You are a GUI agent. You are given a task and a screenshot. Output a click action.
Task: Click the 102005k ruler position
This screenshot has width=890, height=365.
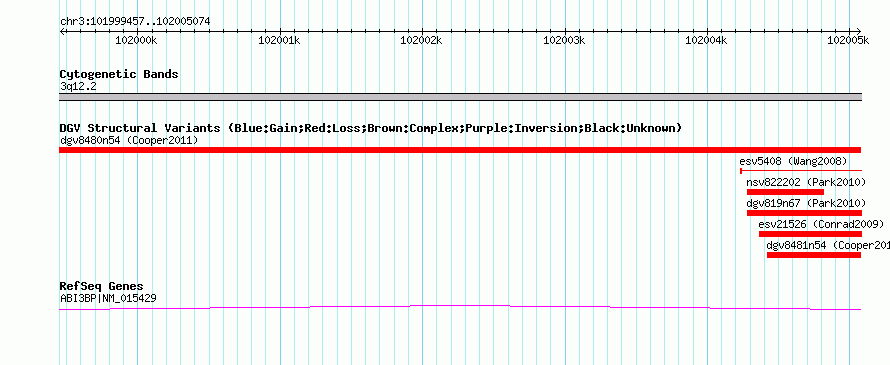[x=848, y=40]
